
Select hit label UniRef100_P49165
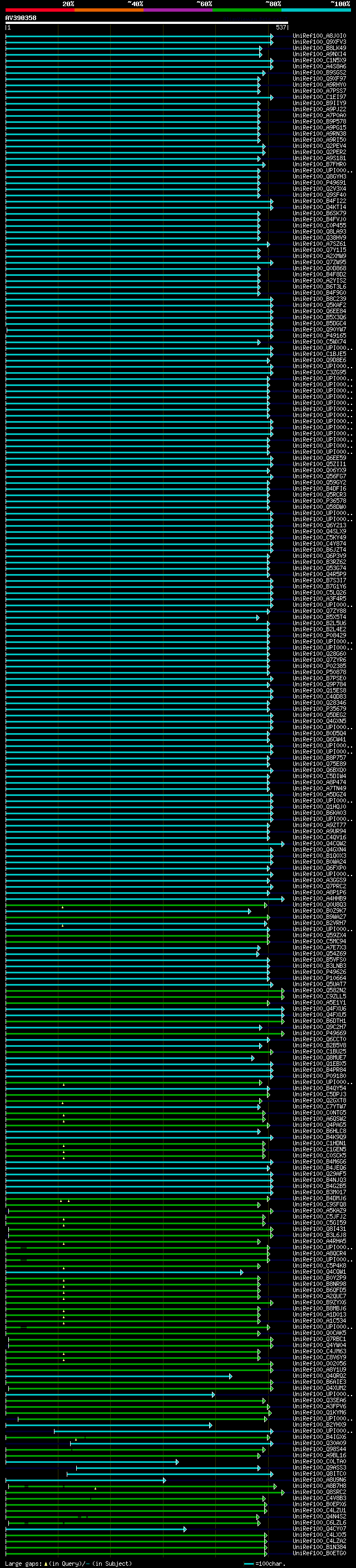click(319, 335)
